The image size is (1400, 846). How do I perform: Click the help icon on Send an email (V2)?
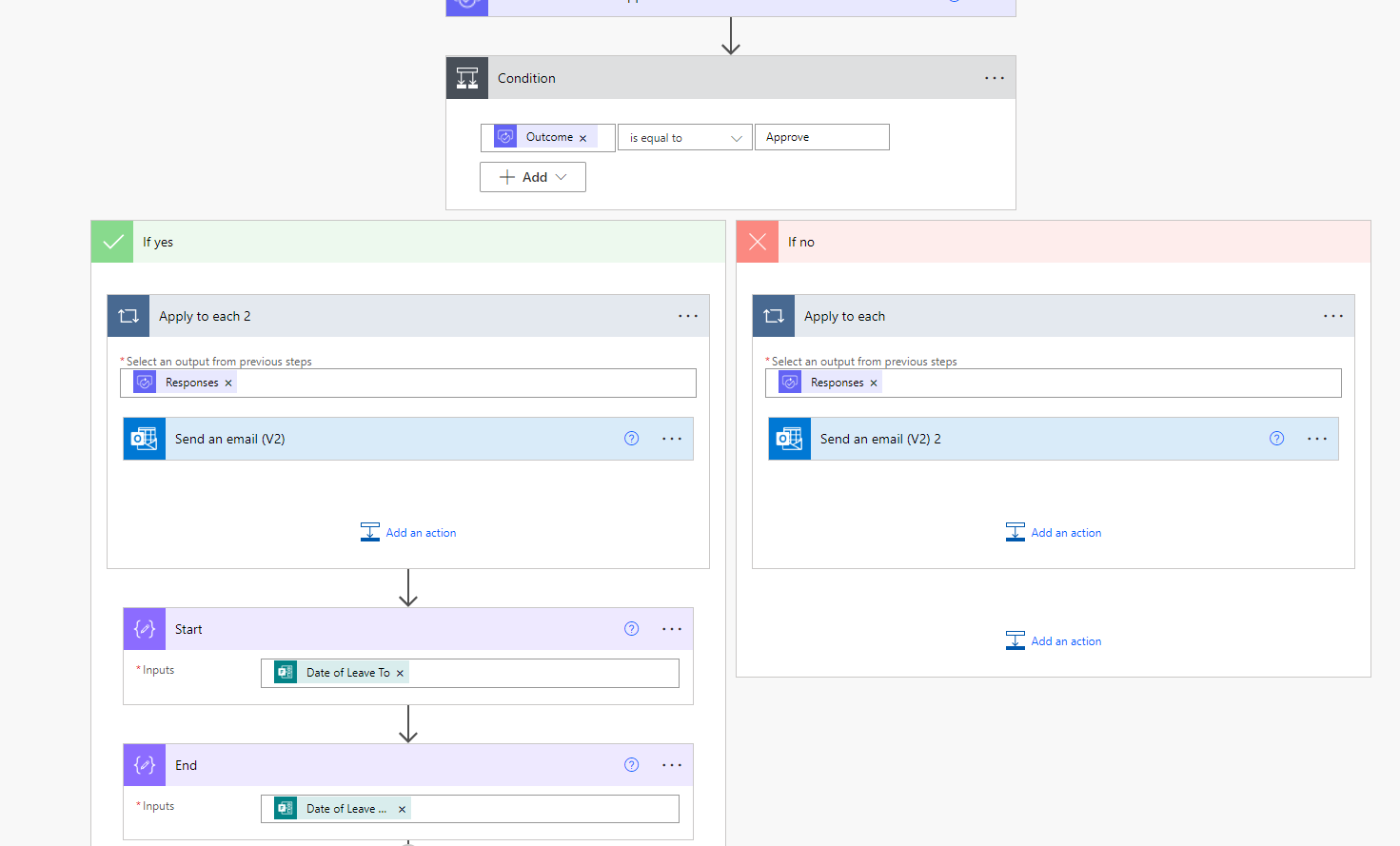coord(631,438)
